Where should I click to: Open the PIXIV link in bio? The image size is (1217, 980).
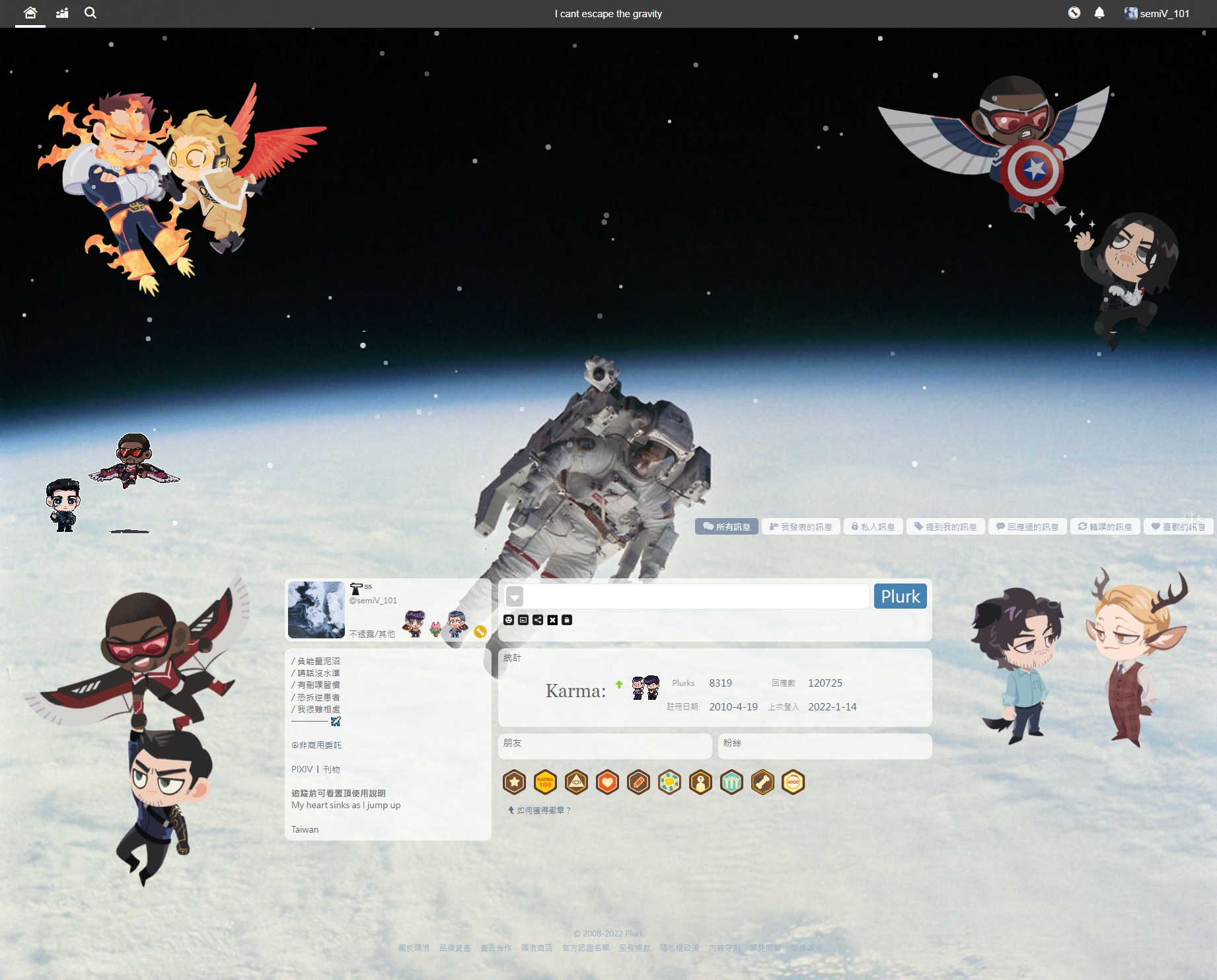[x=302, y=769]
